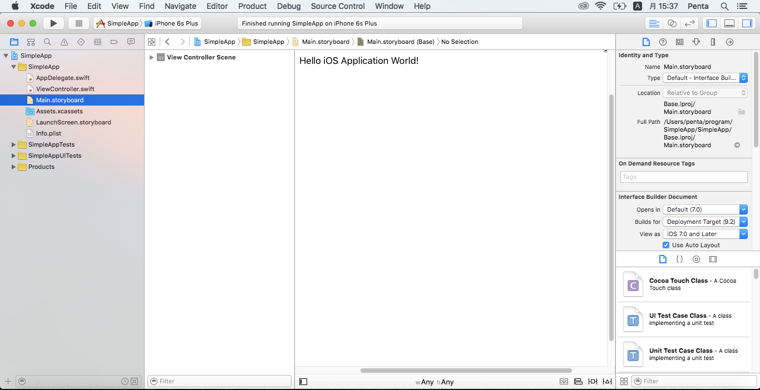Switch to the Assistant editor

point(672,23)
